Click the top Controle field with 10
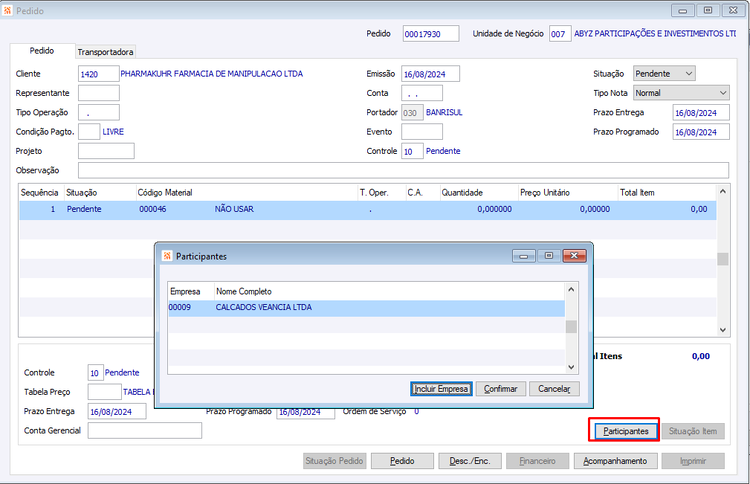Viewport: 750px width, 484px height. click(412, 151)
